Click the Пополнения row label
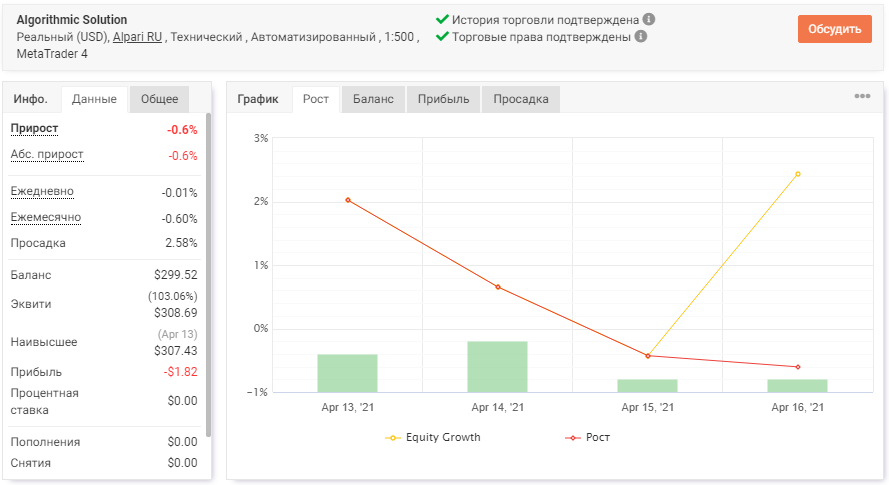The image size is (889, 485). click(x=45, y=442)
